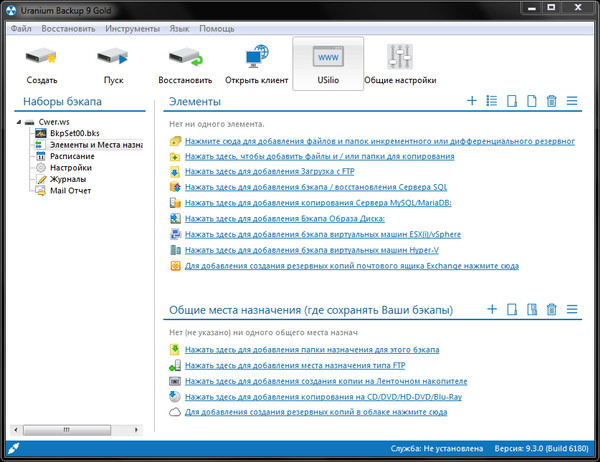Select Расписание in the backup sets tree
The width and height of the screenshot is (600, 462).
72,156
